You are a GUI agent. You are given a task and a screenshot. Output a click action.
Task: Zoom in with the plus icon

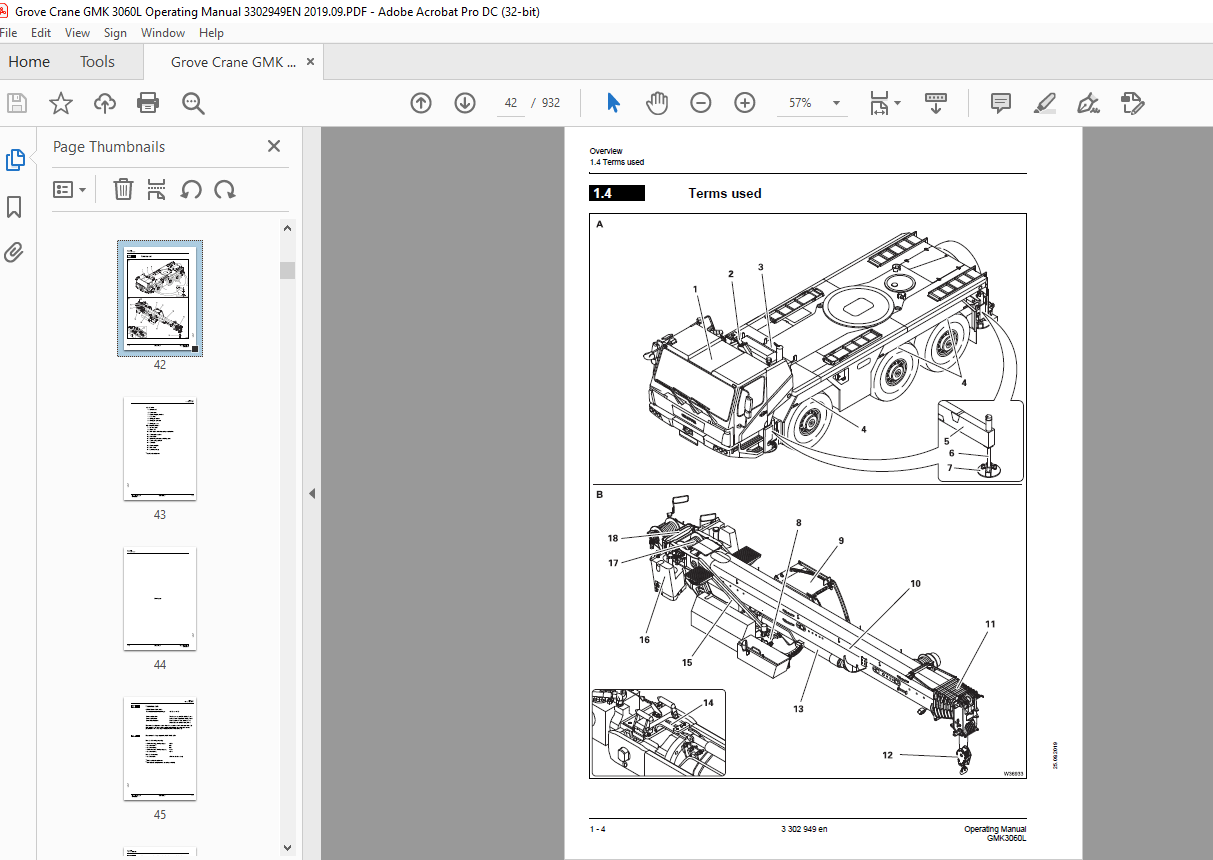click(745, 103)
